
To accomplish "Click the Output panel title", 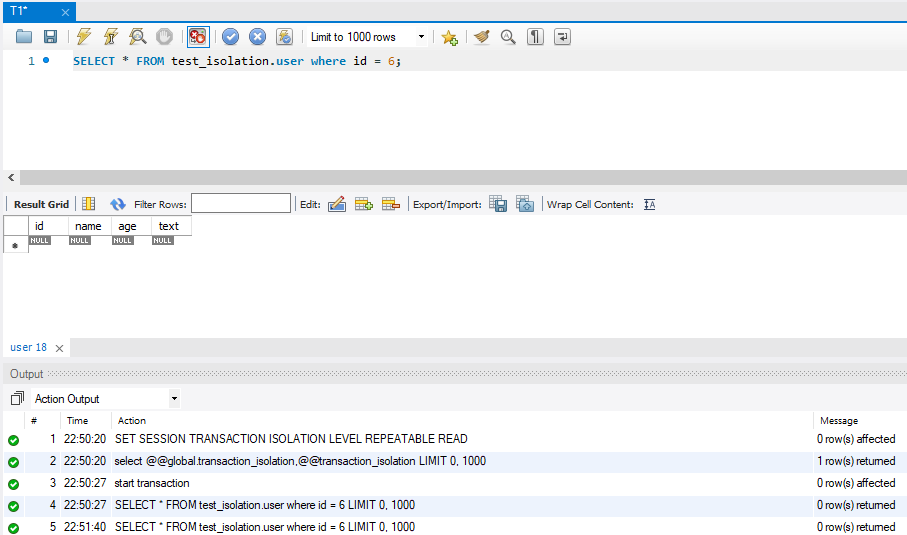I will [x=27, y=374].
